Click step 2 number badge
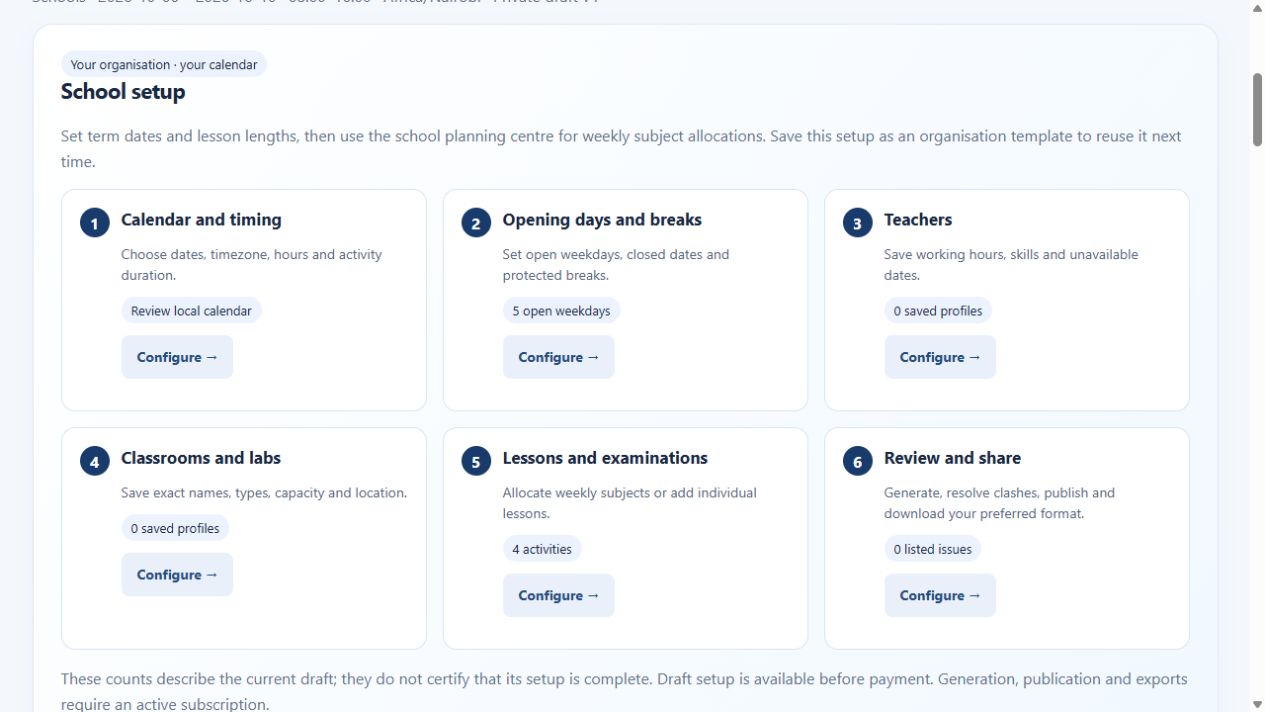 [476, 223]
